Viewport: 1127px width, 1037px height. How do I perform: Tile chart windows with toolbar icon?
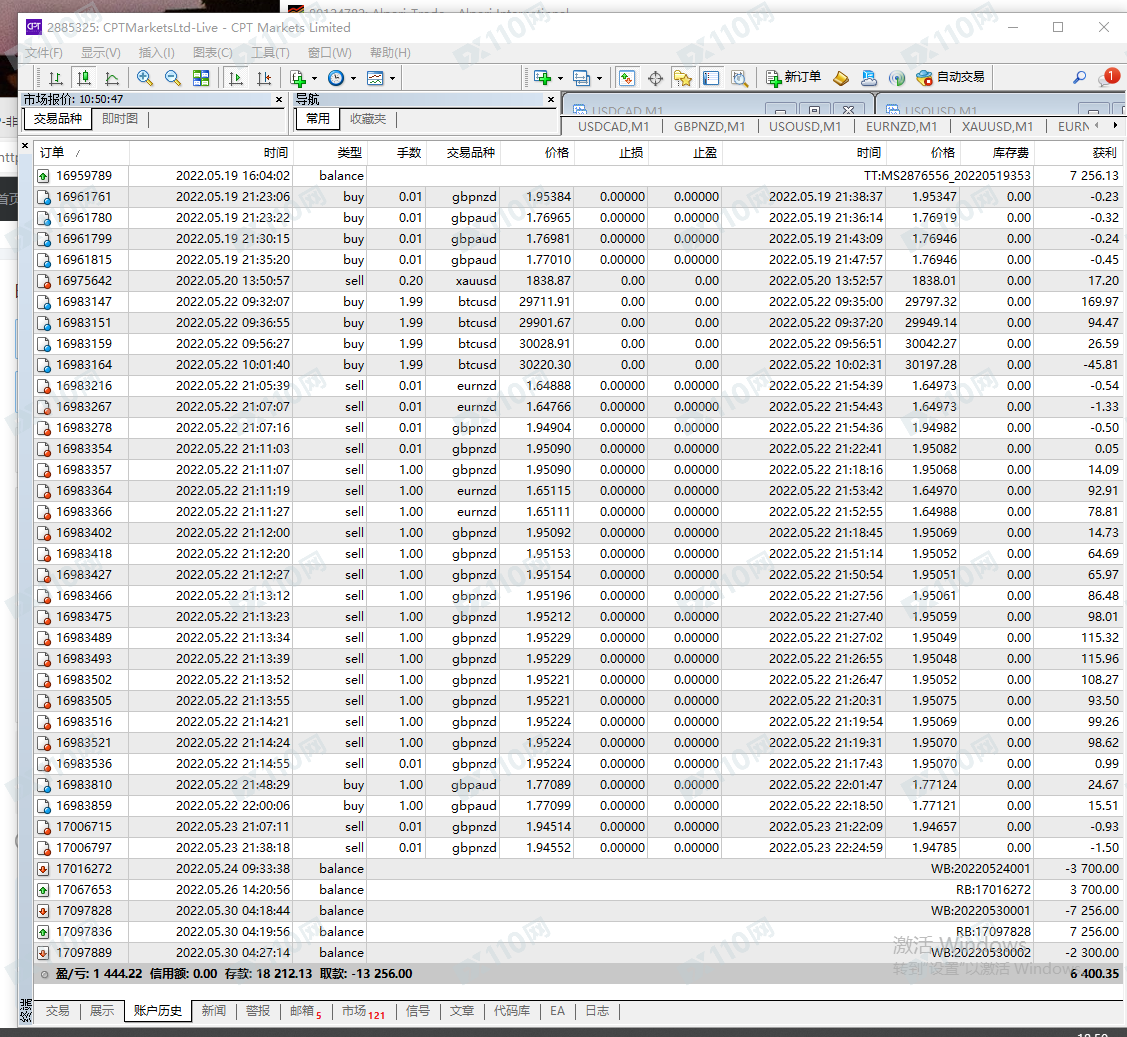(201, 77)
